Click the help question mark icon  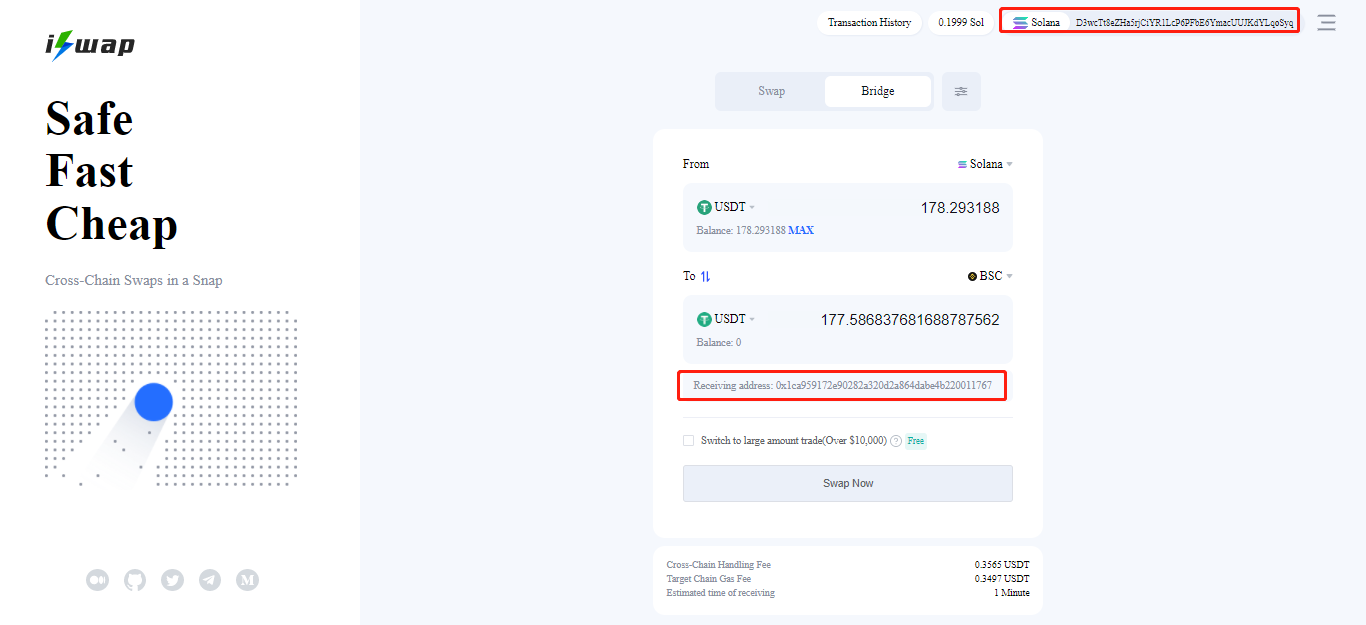[x=896, y=441]
